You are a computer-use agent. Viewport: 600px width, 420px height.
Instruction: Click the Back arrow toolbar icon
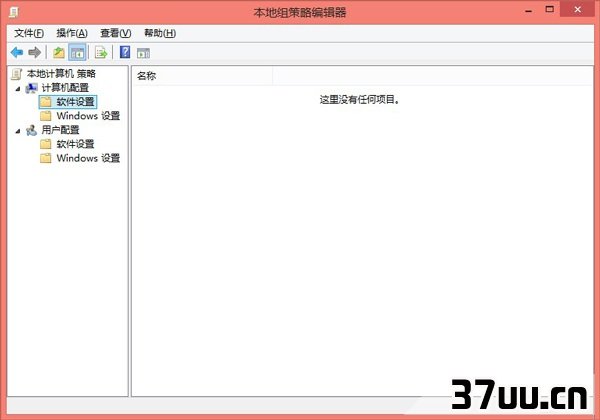[x=17, y=52]
